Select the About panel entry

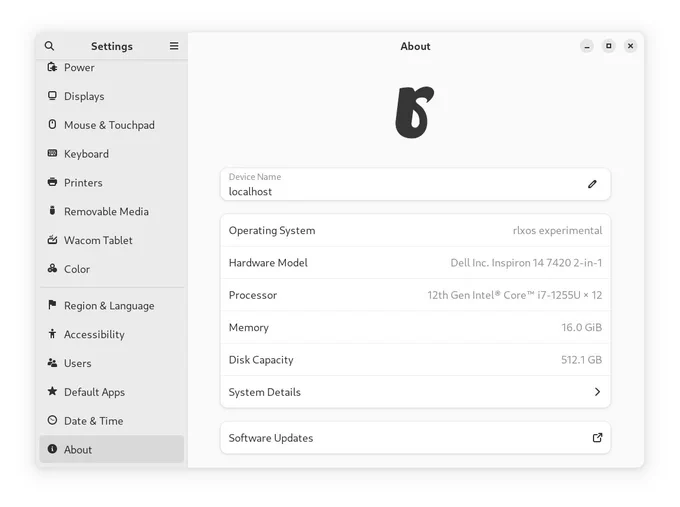tap(111, 449)
